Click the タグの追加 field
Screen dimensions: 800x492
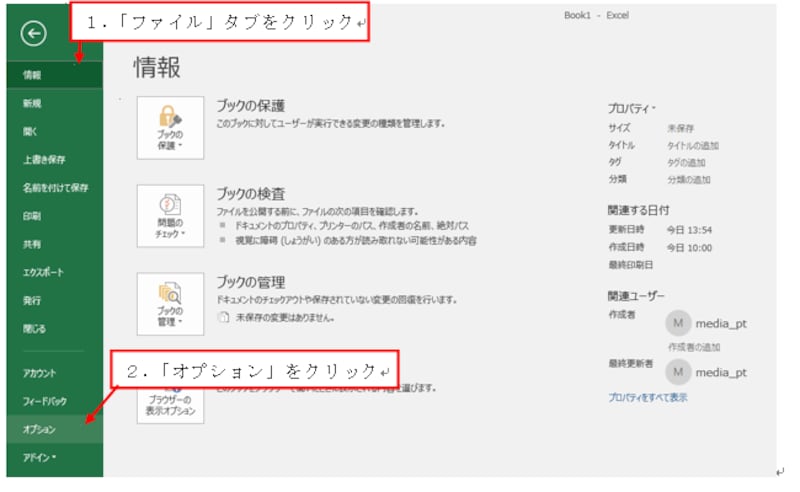click(x=686, y=162)
